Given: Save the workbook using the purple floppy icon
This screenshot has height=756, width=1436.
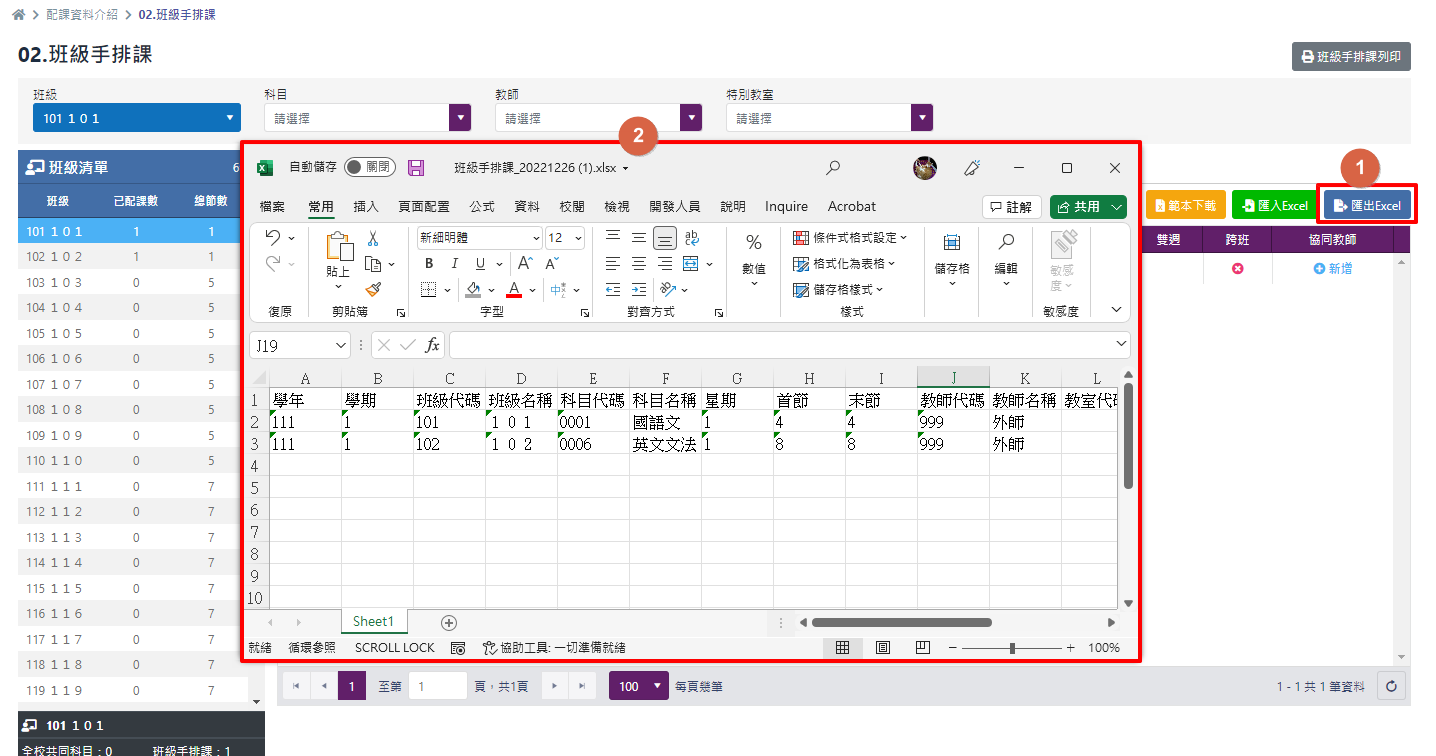Looking at the screenshot, I should (416, 168).
